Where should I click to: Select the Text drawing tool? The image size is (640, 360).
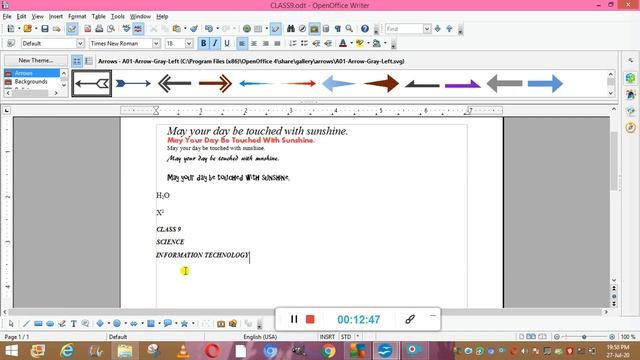tap(74, 324)
